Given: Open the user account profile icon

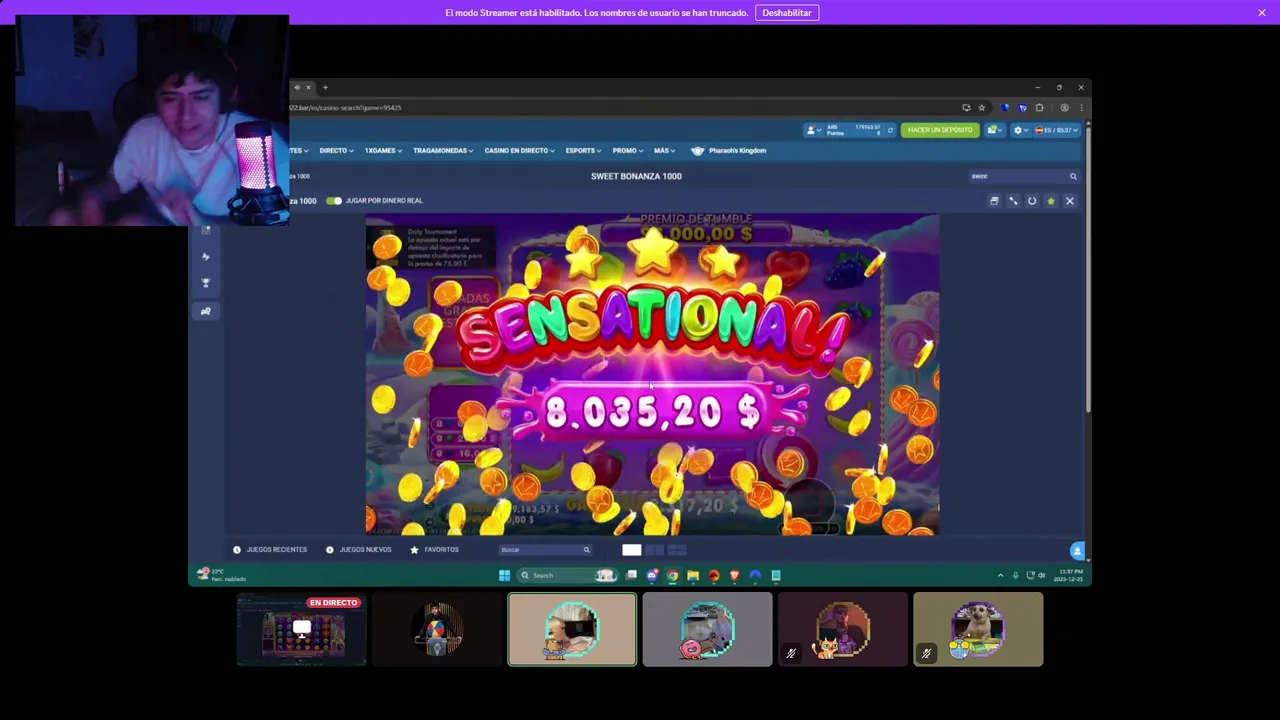Looking at the screenshot, I should [x=815, y=130].
